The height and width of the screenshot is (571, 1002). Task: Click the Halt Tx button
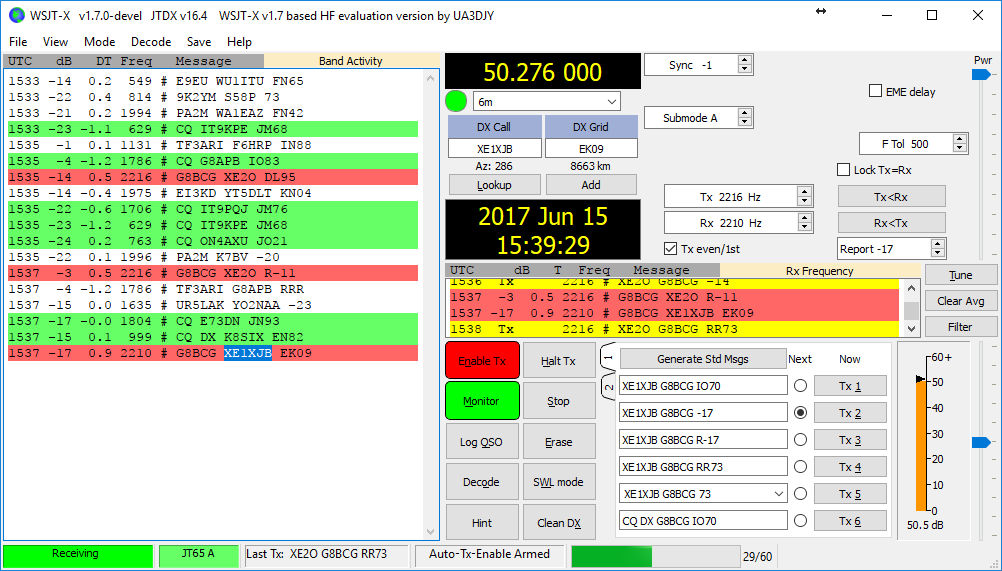(559, 361)
